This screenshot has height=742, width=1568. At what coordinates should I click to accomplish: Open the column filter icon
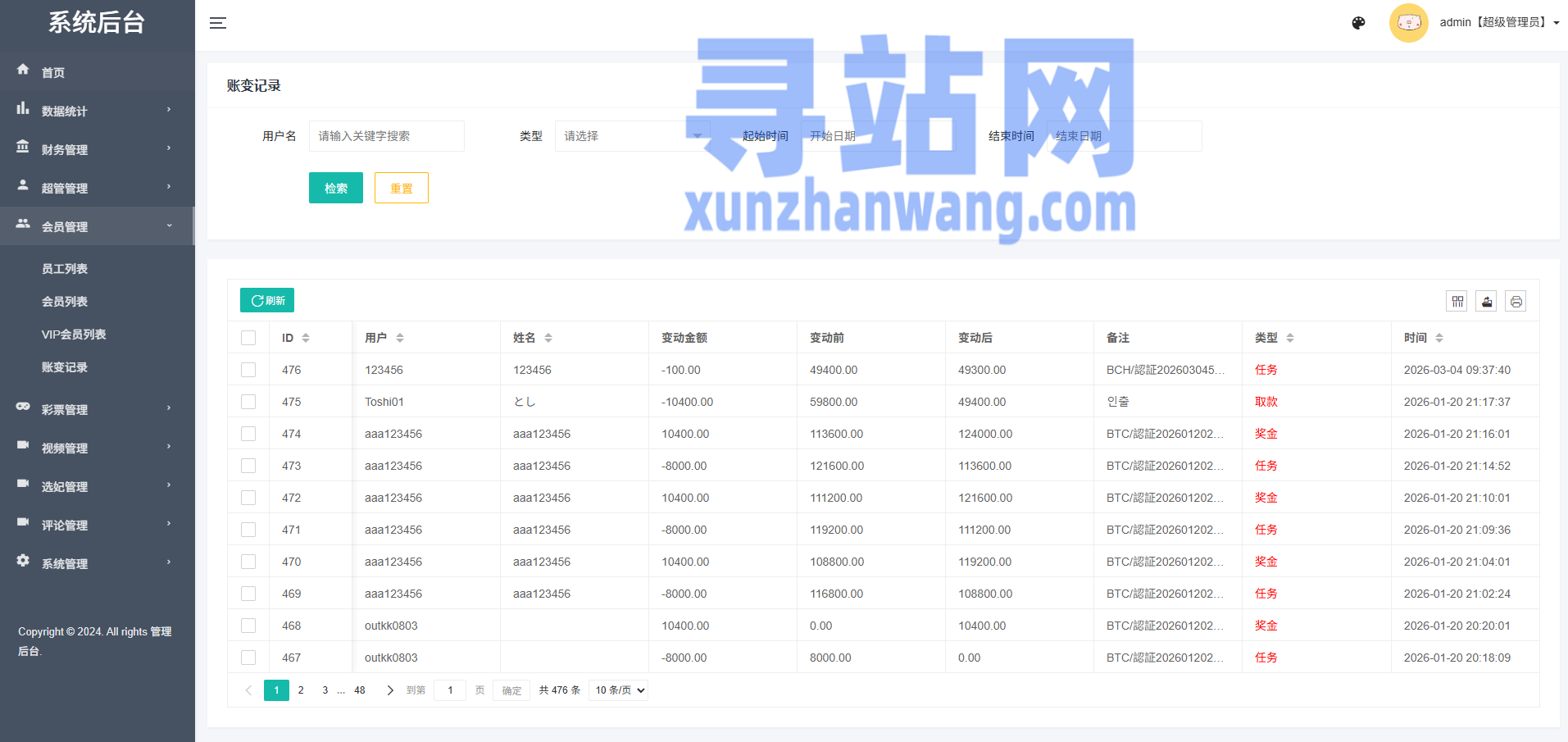[1457, 302]
